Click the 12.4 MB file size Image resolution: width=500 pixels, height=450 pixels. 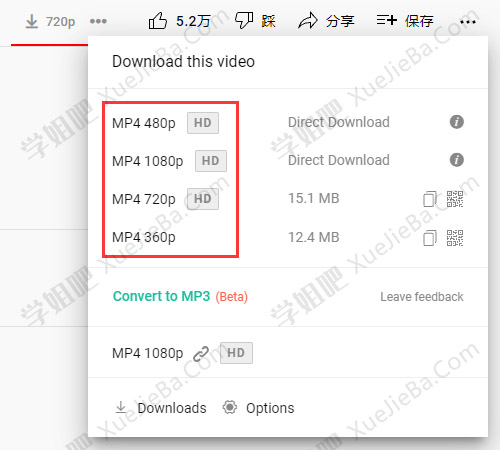pyautogui.click(x=314, y=237)
